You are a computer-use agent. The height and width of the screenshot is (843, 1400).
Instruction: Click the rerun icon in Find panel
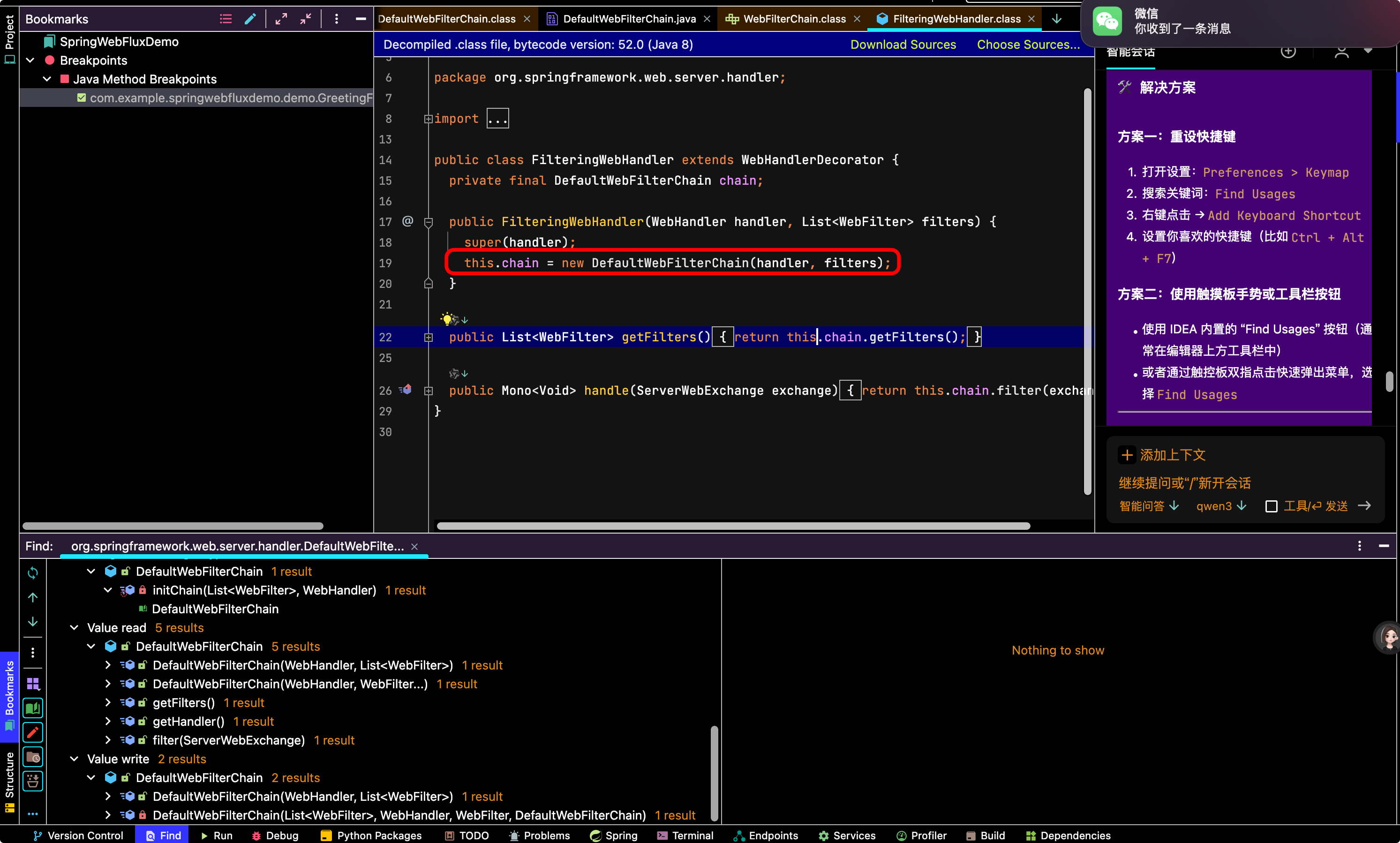(x=33, y=572)
